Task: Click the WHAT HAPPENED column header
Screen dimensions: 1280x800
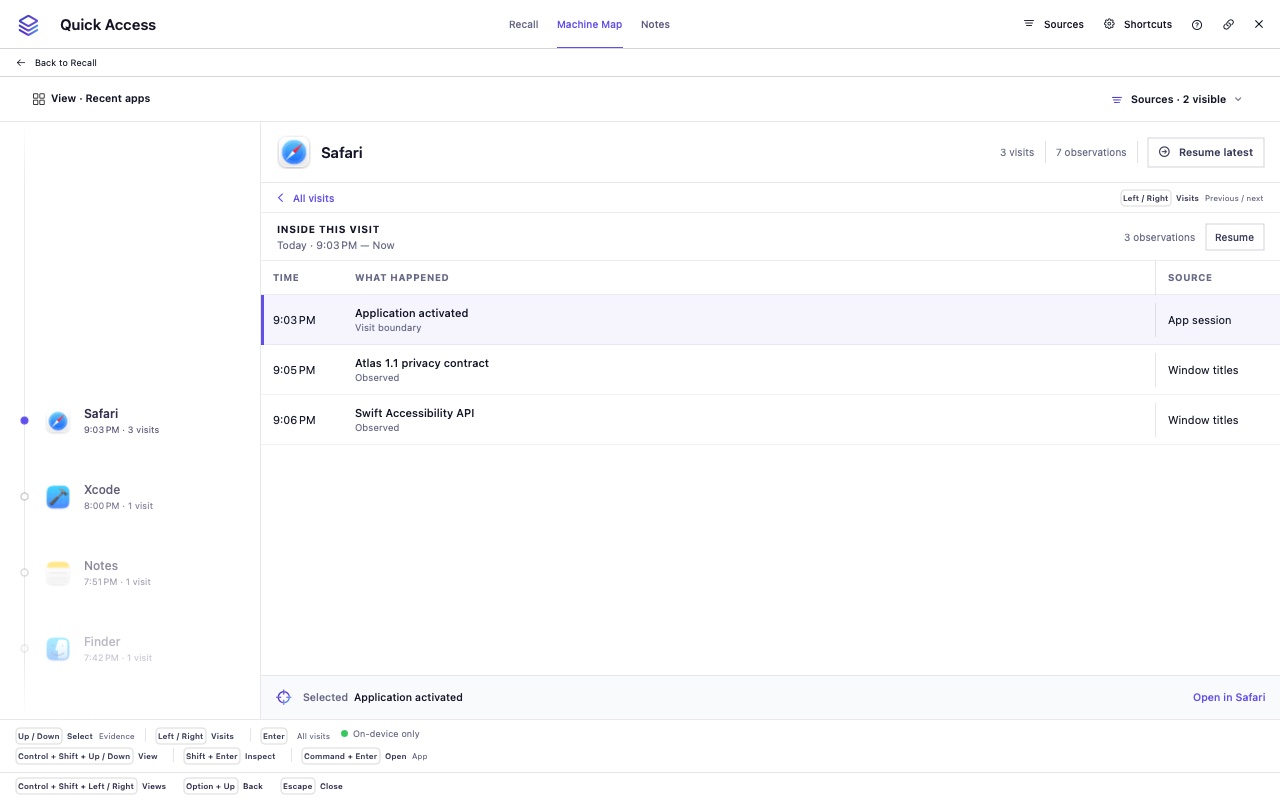Action: 402,278
